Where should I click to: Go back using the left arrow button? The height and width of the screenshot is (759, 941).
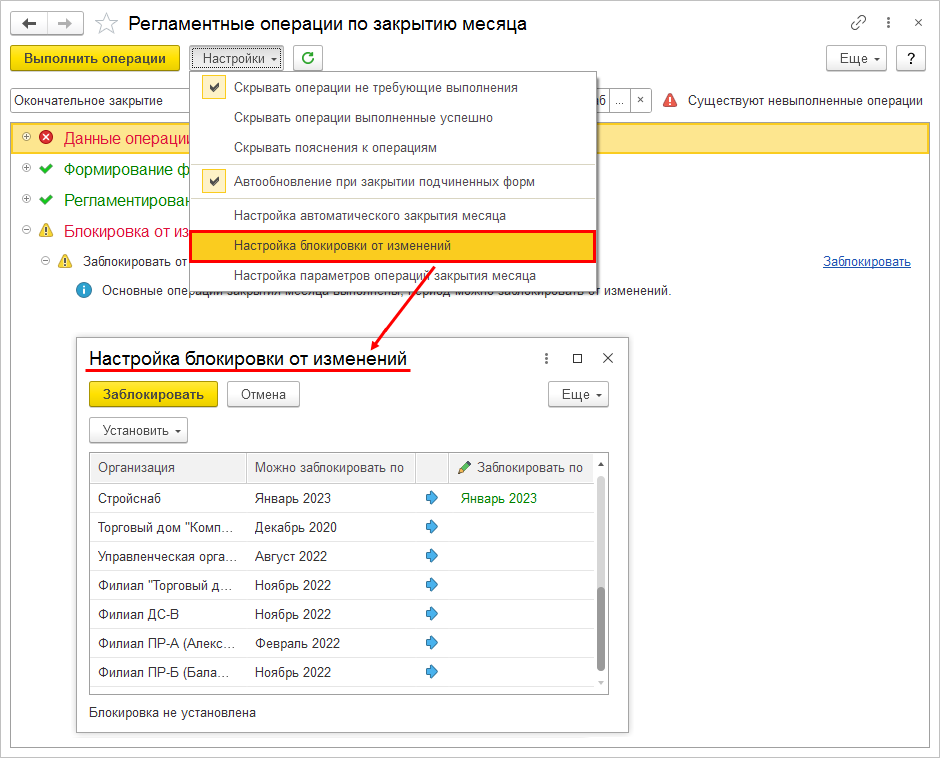tap(29, 24)
